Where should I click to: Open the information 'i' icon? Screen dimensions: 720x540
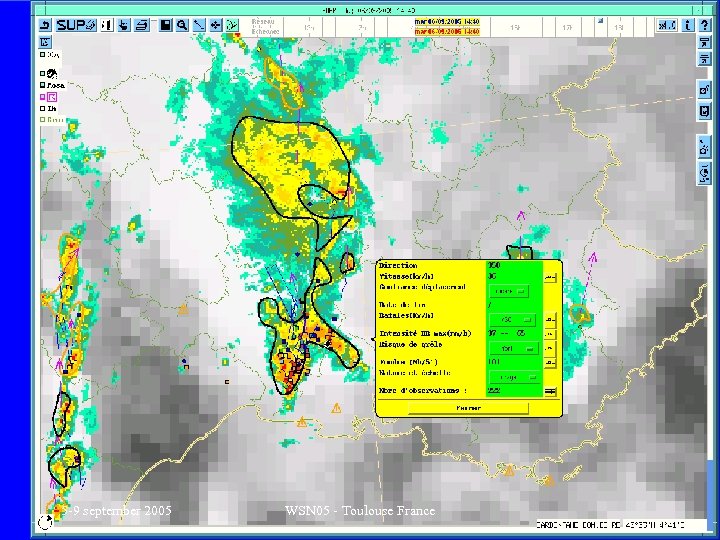pyautogui.click(x=687, y=25)
